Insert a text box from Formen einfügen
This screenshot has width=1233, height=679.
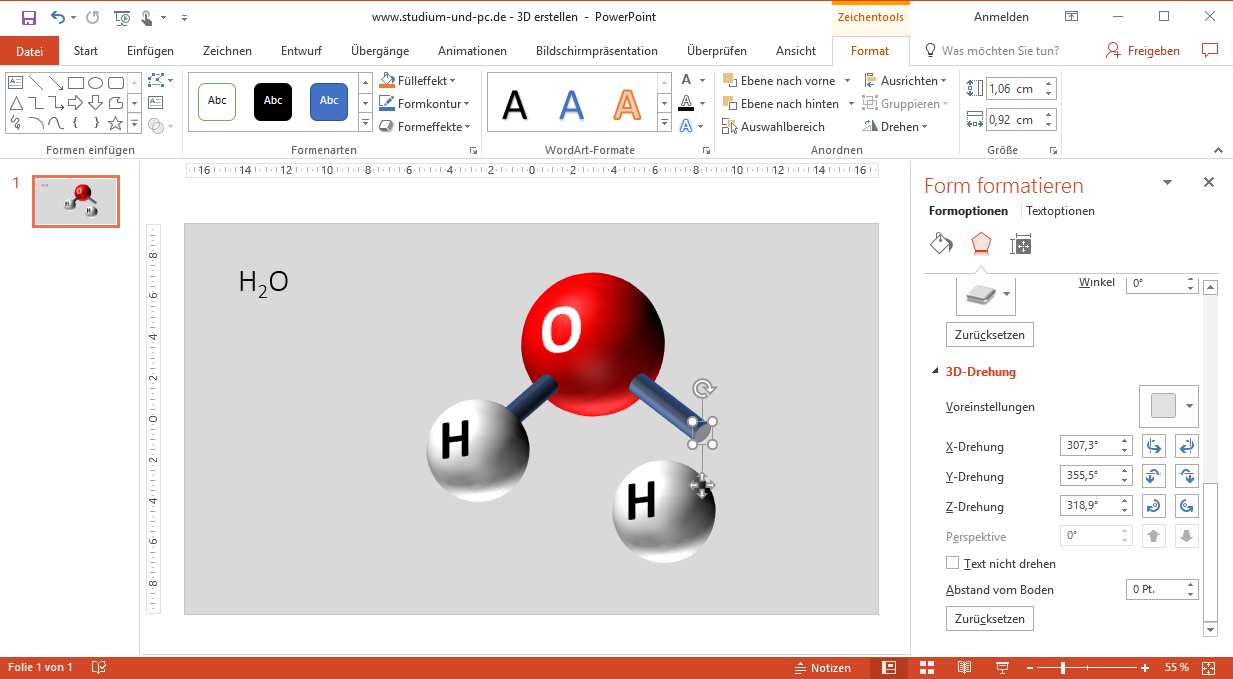[x=156, y=102]
